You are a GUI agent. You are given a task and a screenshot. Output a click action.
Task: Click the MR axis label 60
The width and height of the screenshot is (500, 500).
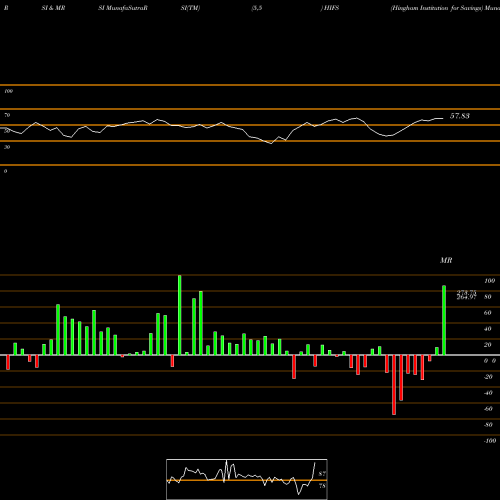coord(488,313)
